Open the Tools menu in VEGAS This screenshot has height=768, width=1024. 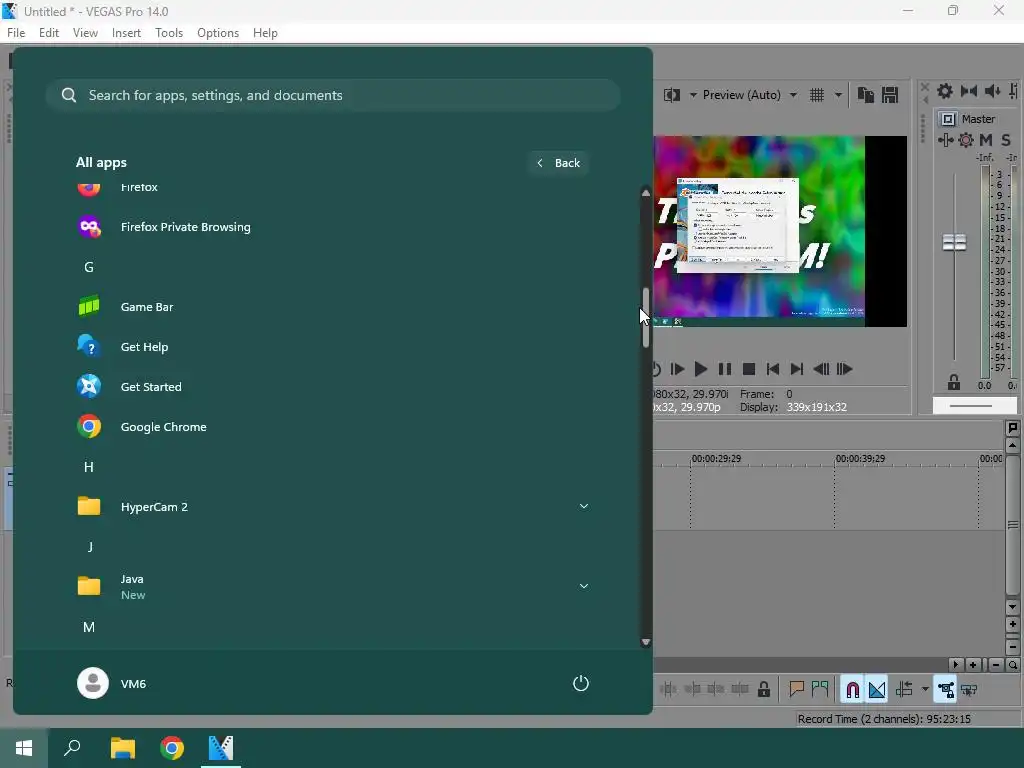pos(169,33)
